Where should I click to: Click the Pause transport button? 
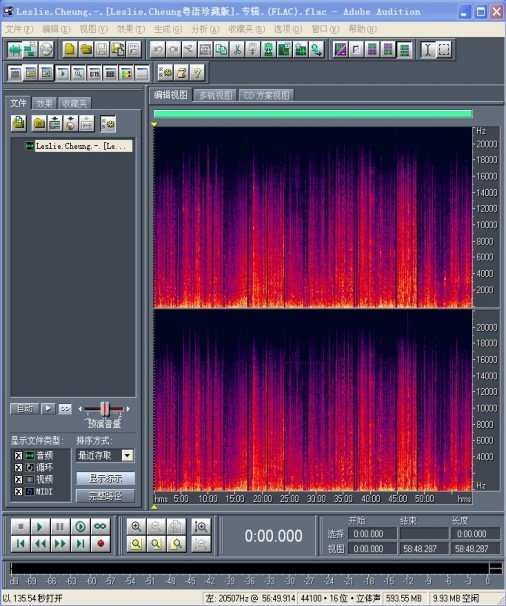point(60,526)
